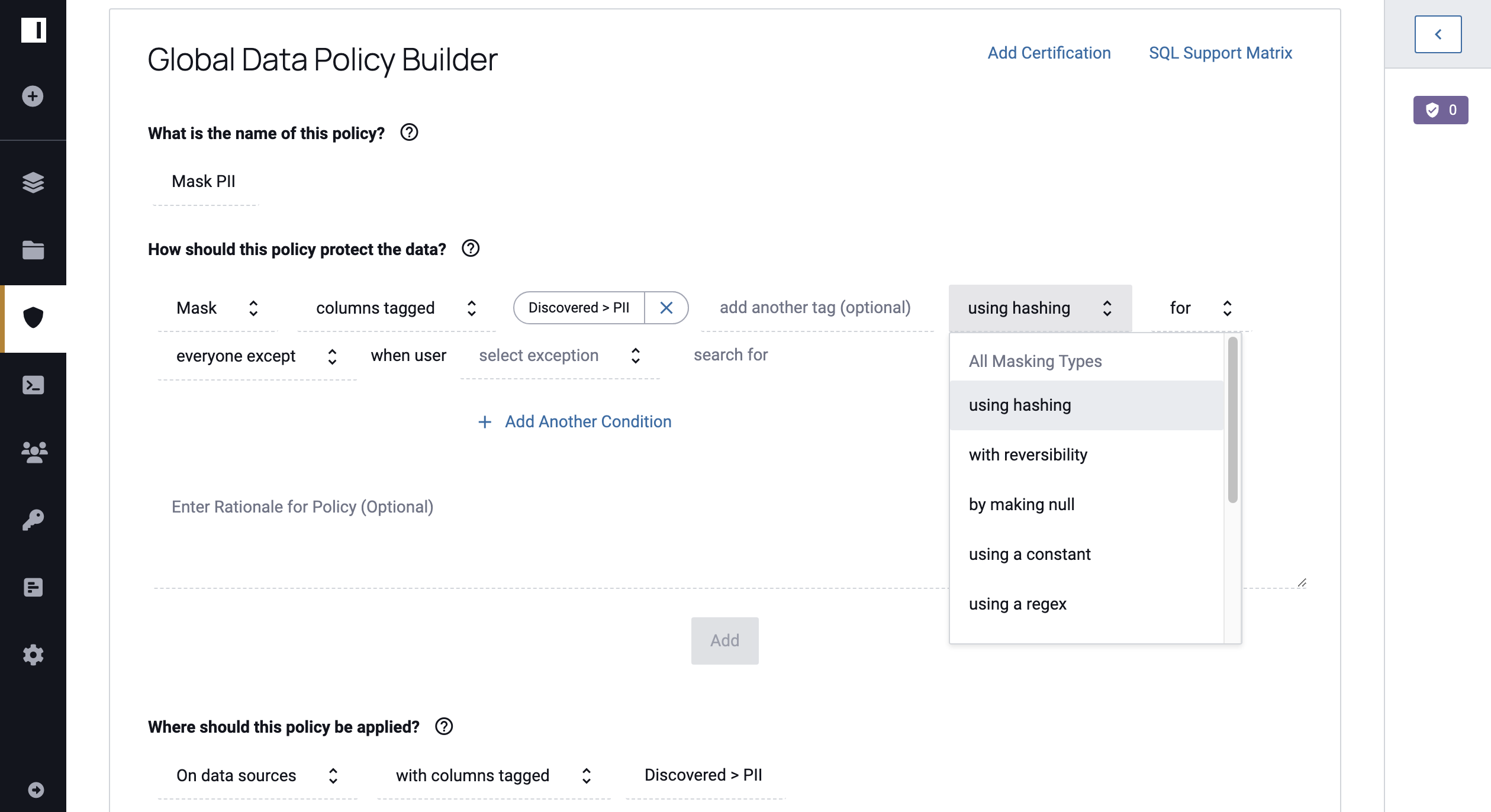
Task: Click the Add button to save policy
Action: pyautogui.click(x=723, y=640)
